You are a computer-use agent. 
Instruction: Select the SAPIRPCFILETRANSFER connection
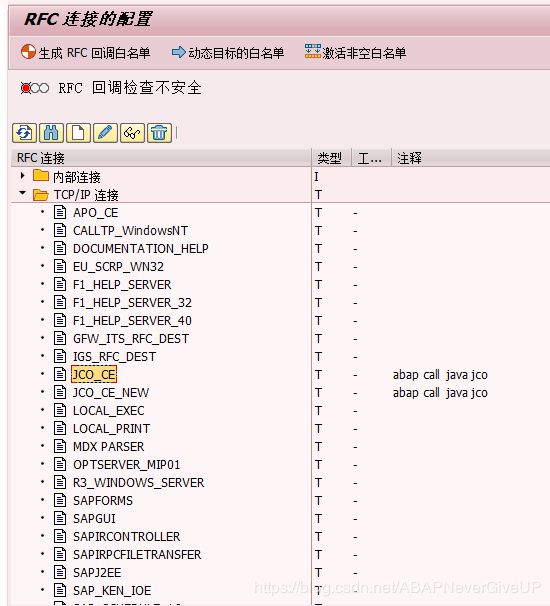click(137, 555)
